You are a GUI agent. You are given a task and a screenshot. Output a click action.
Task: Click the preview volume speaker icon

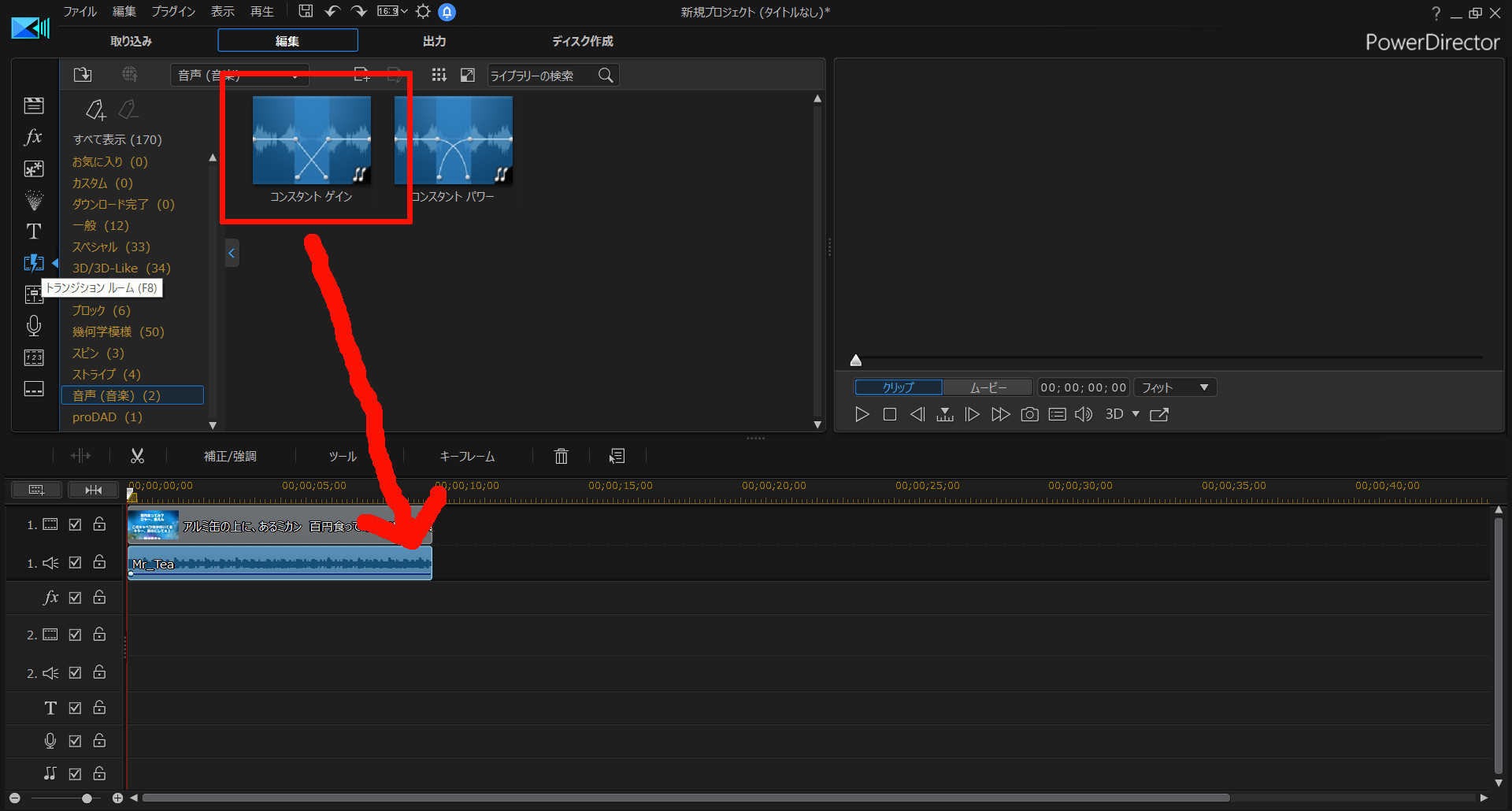coord(1084,414)
